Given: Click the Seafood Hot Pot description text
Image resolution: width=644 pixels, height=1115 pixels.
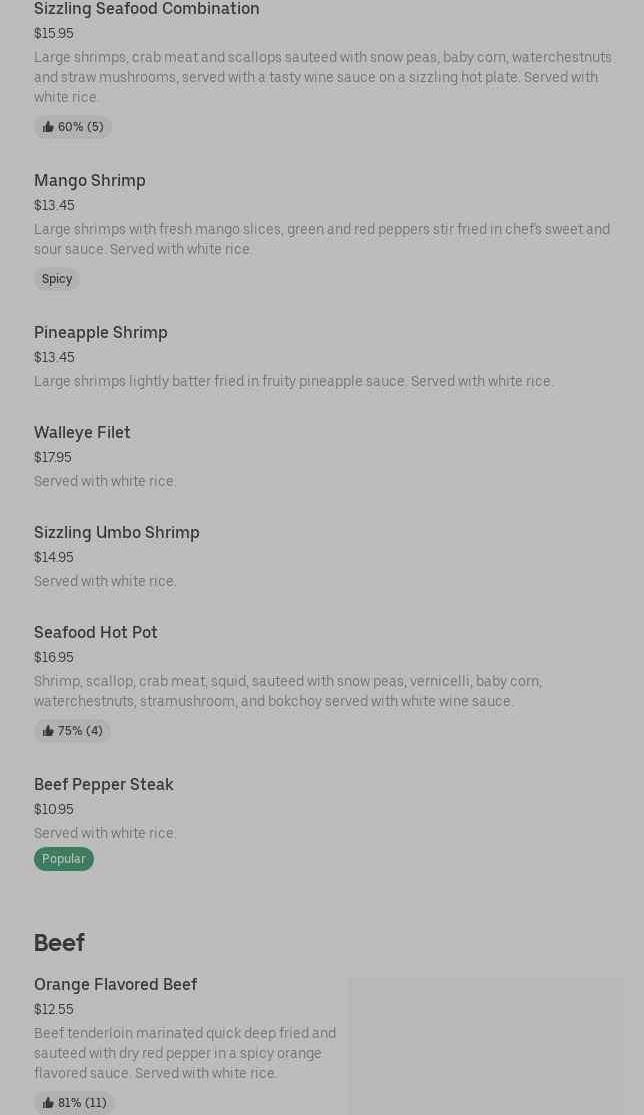Looking at the screenshot, I should 288,691.
